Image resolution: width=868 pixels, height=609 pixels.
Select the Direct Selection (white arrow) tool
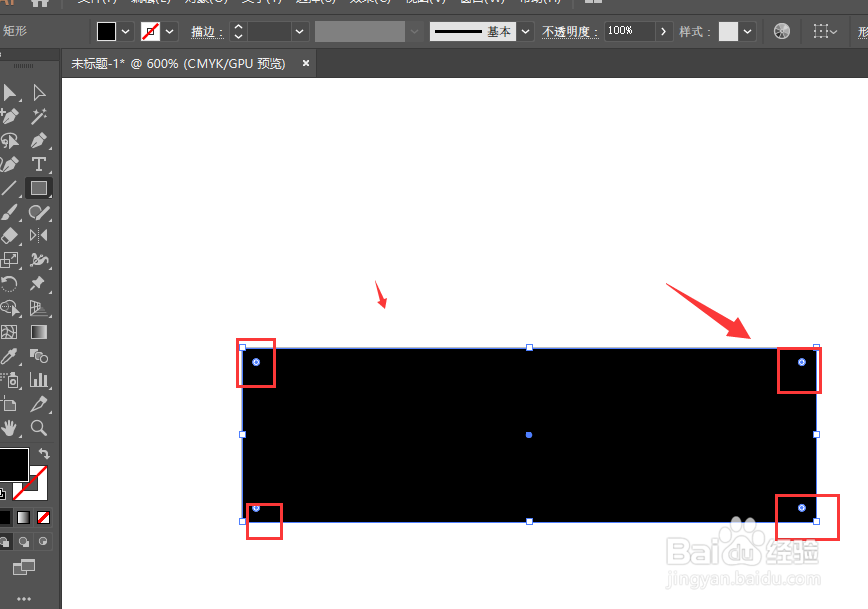point(39,92)
